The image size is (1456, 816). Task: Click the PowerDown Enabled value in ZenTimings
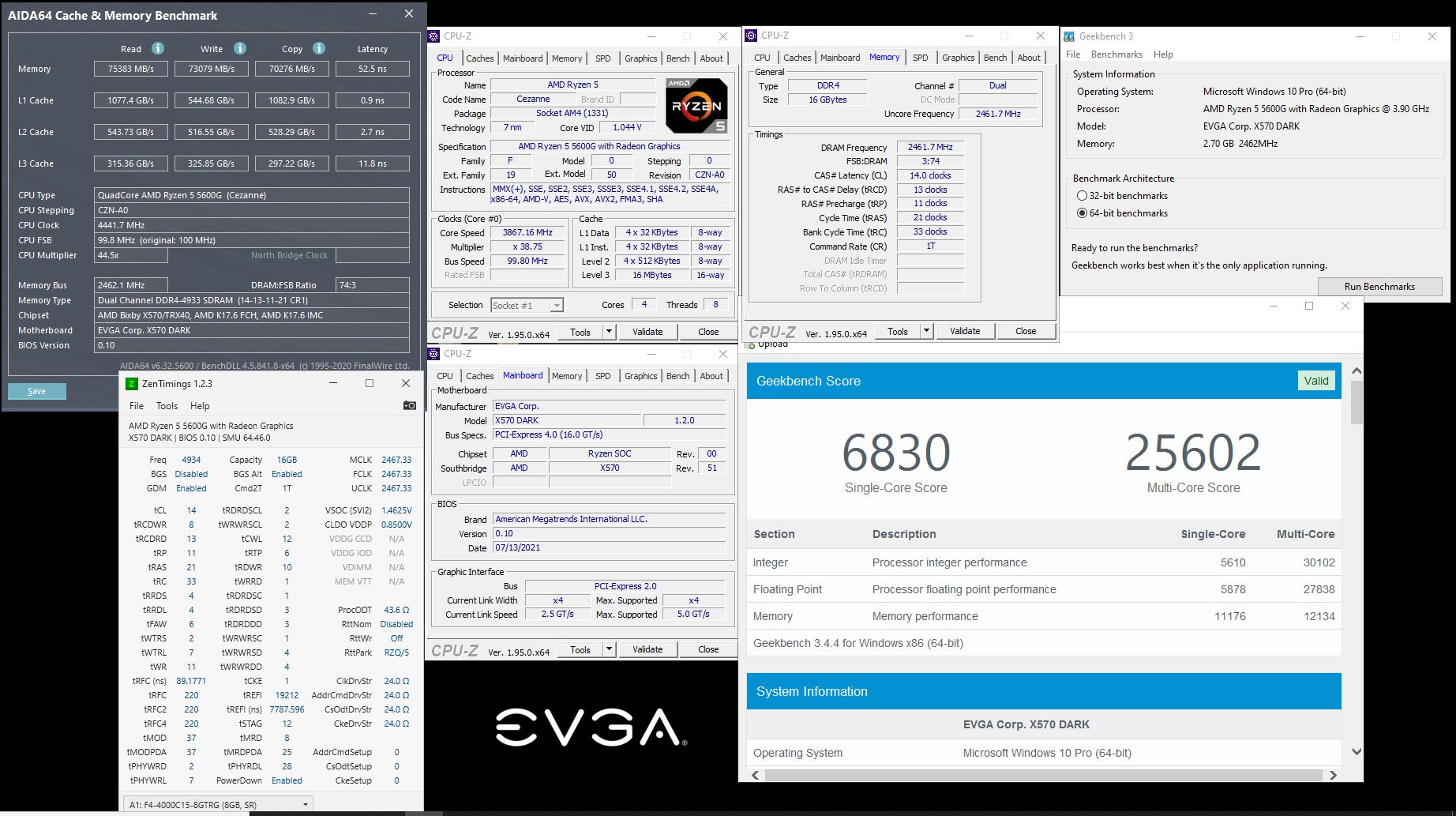pos(287,780)
